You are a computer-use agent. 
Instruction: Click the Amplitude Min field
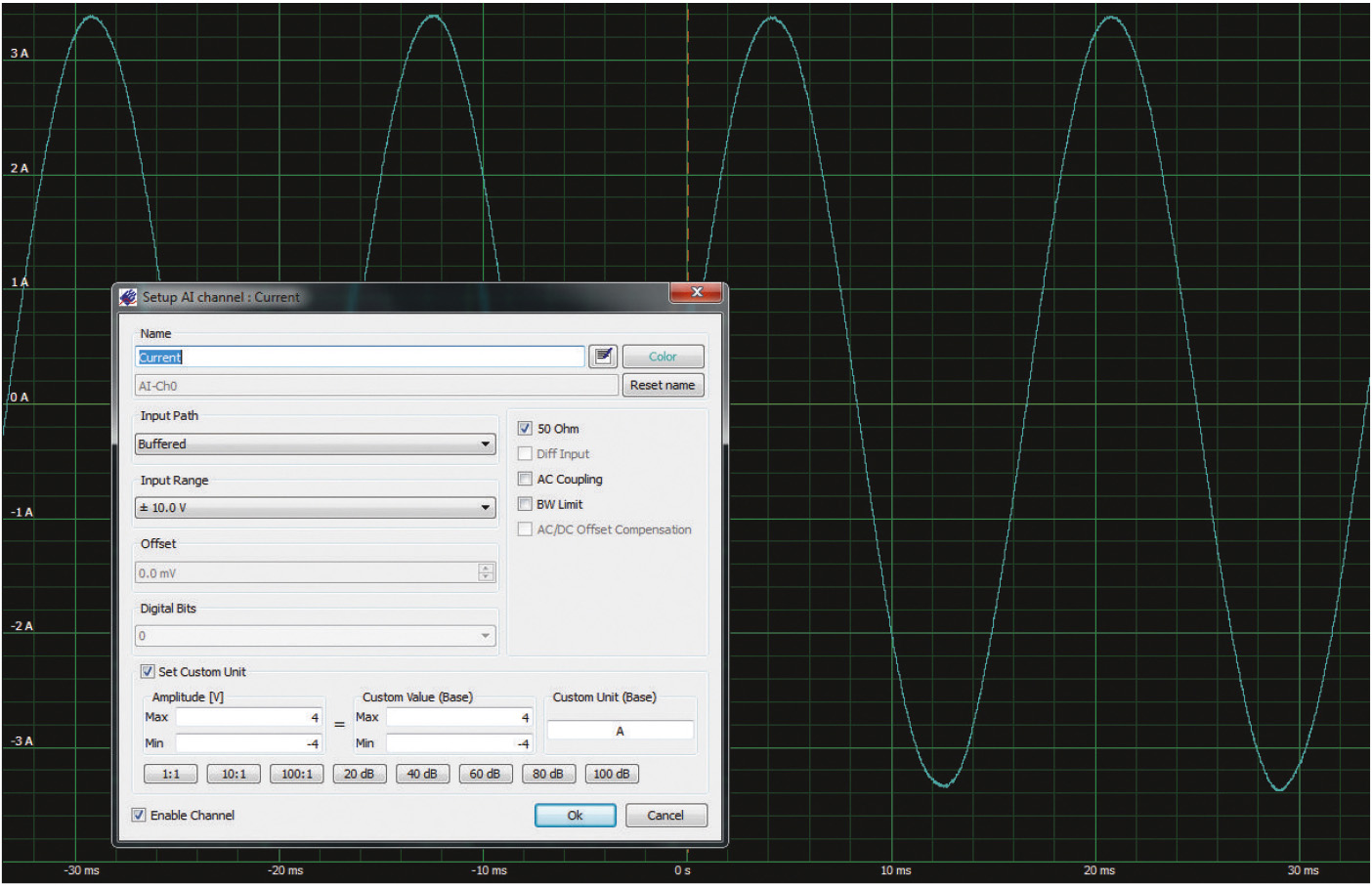tap(249, 743)
